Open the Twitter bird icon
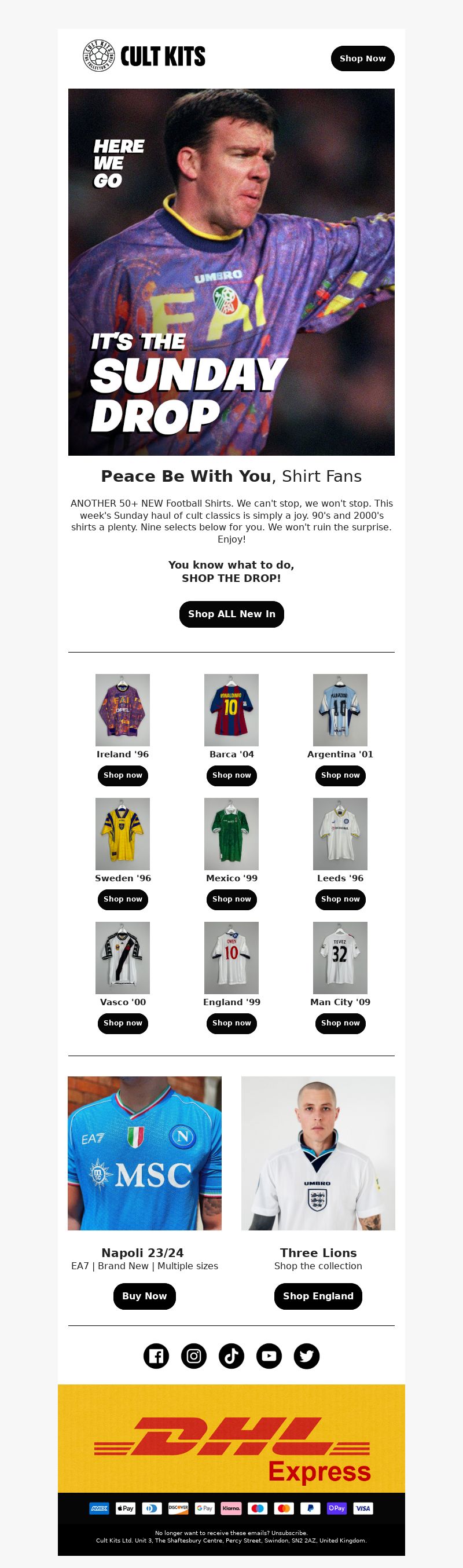Image resolution: width=463 pixels, height=1568 pixels. tap(307, 1355)
